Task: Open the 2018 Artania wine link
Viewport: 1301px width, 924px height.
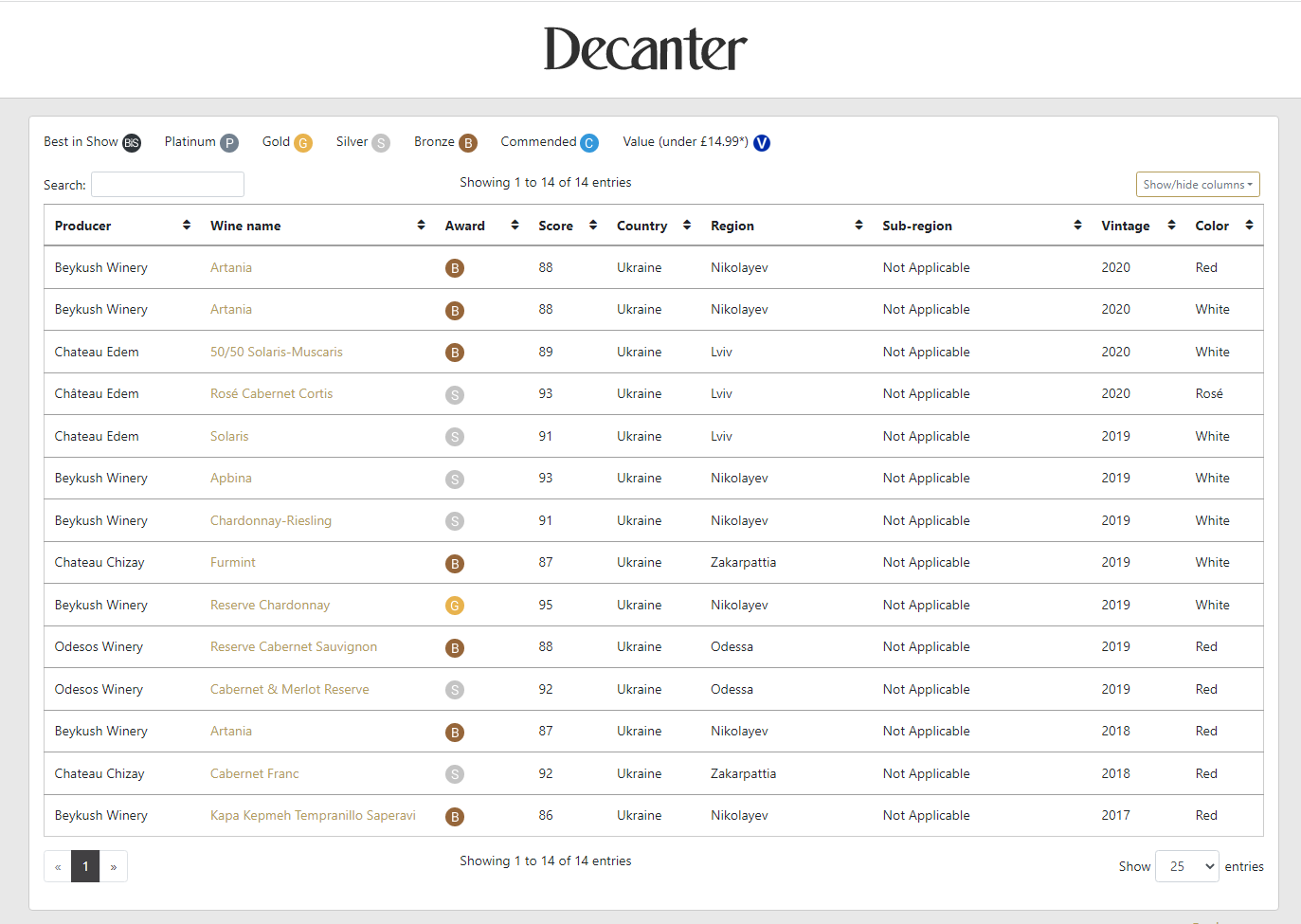Action: 231,731
